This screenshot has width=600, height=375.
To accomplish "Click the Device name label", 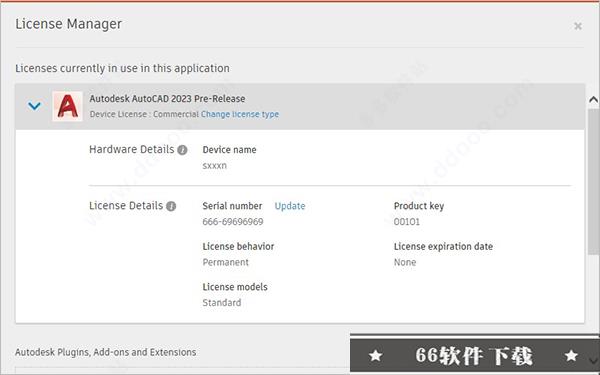I will point(229,150).
